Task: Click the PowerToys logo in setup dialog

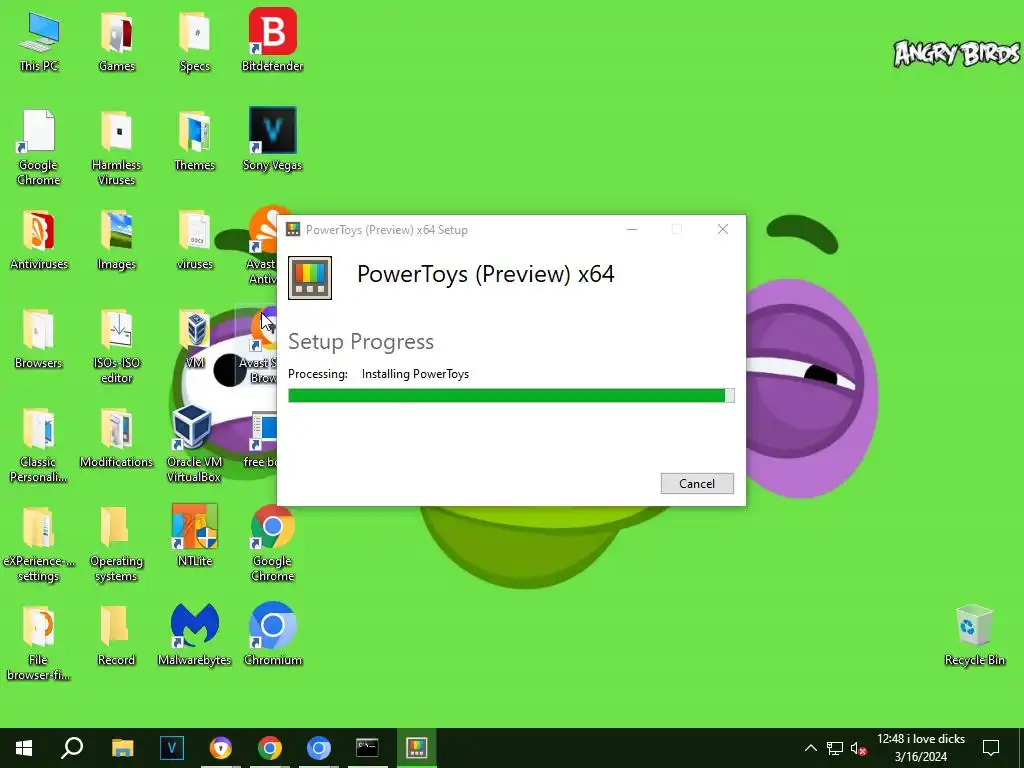Action: [x=310, y=278]
